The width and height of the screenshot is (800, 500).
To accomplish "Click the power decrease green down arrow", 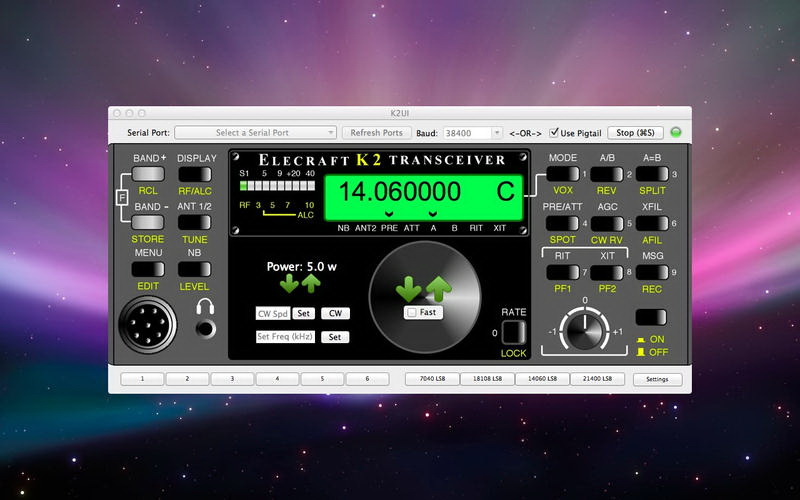I will (290, 283).
